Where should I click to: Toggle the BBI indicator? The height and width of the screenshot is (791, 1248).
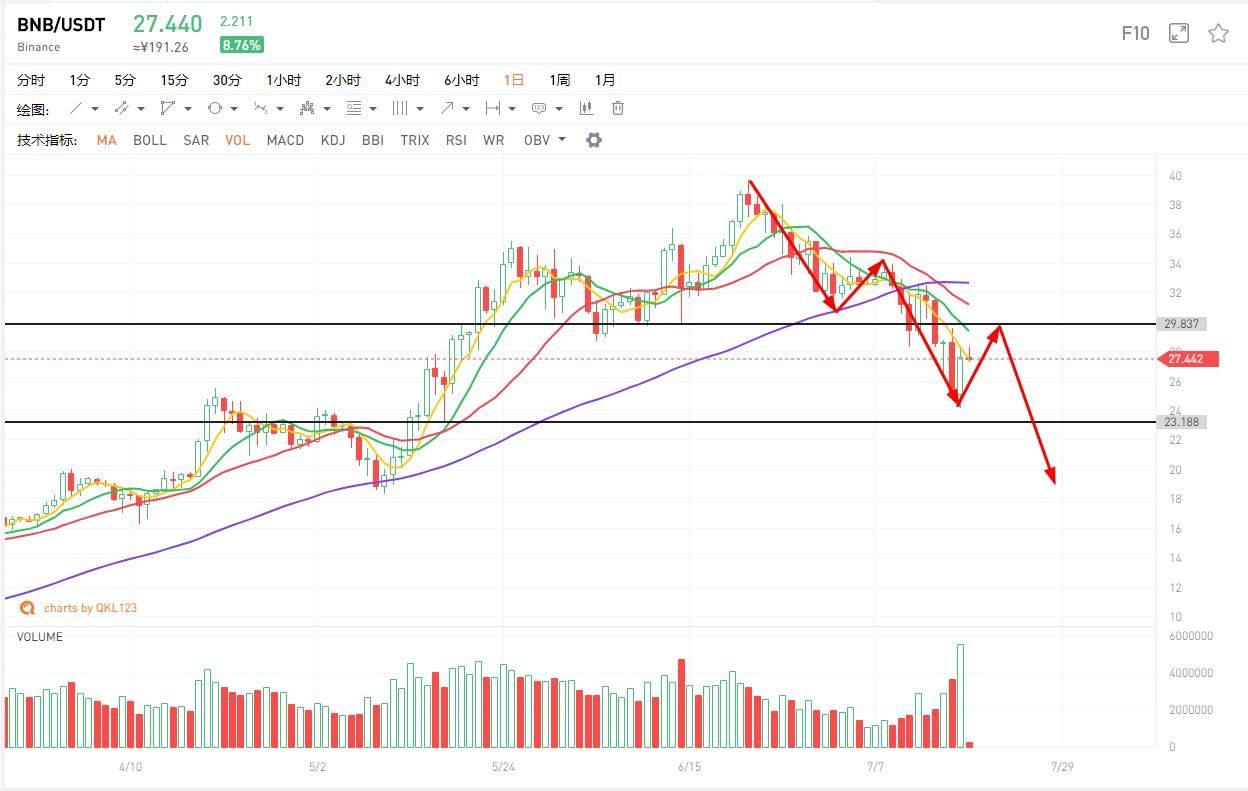tap(373, 140)
